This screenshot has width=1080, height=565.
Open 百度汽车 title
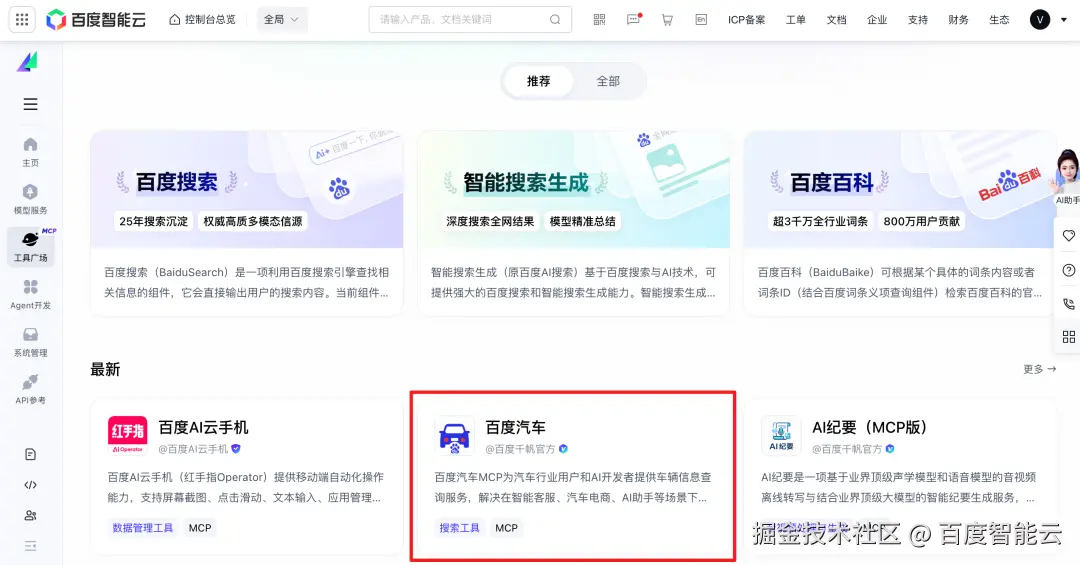click(515, 428)
